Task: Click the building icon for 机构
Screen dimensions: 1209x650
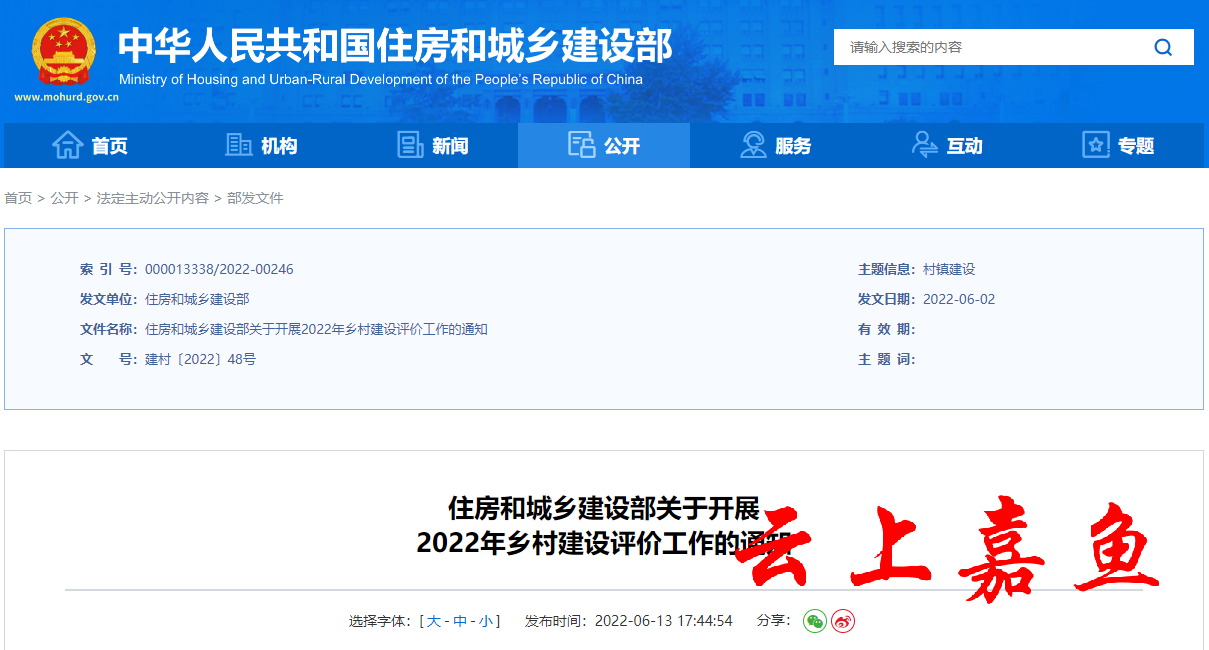Action: (x=239, y=145)
